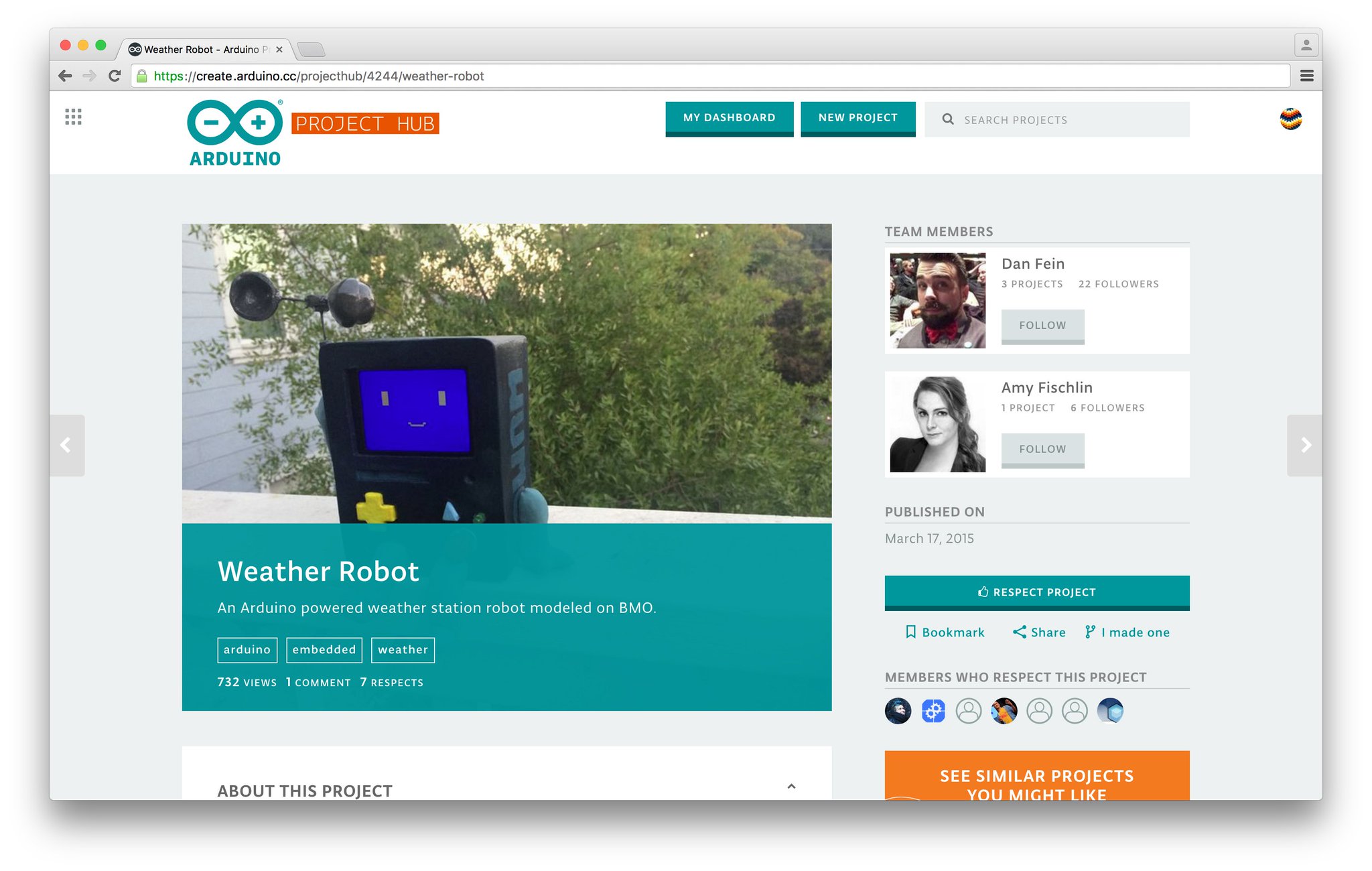Open My Dashboard
Screen dimensions: 1372x871
coord(729,117)
